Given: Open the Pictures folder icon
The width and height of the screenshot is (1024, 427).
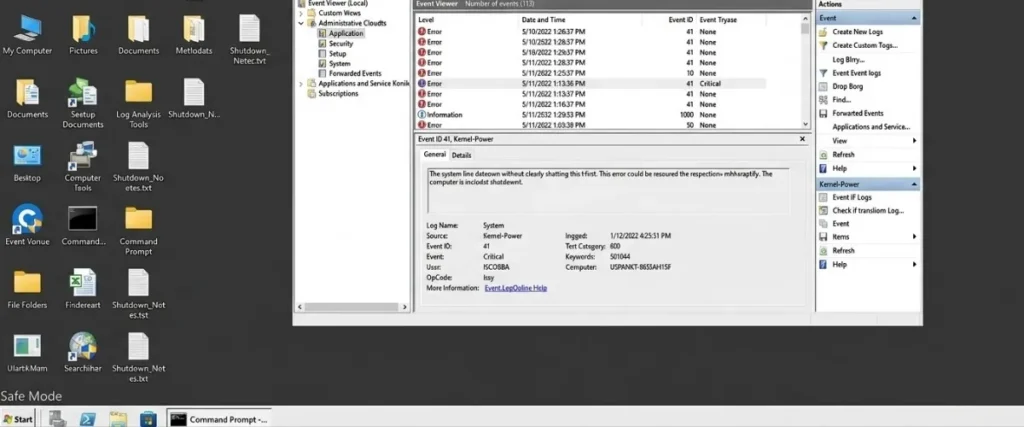Looking at the screenshot, I should pos(83,35).
